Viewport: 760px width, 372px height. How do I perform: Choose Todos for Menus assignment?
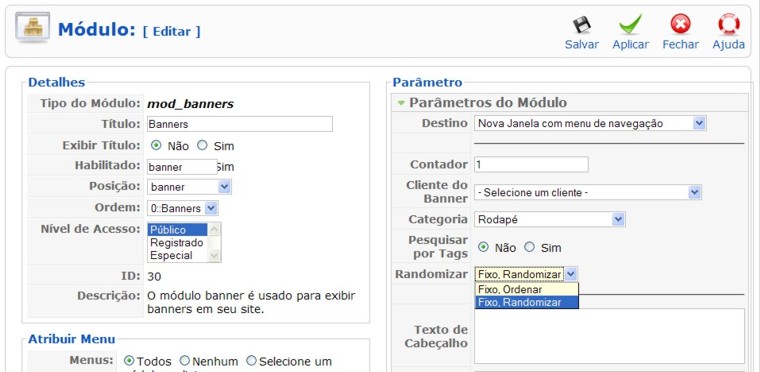[x=129, y=361]
